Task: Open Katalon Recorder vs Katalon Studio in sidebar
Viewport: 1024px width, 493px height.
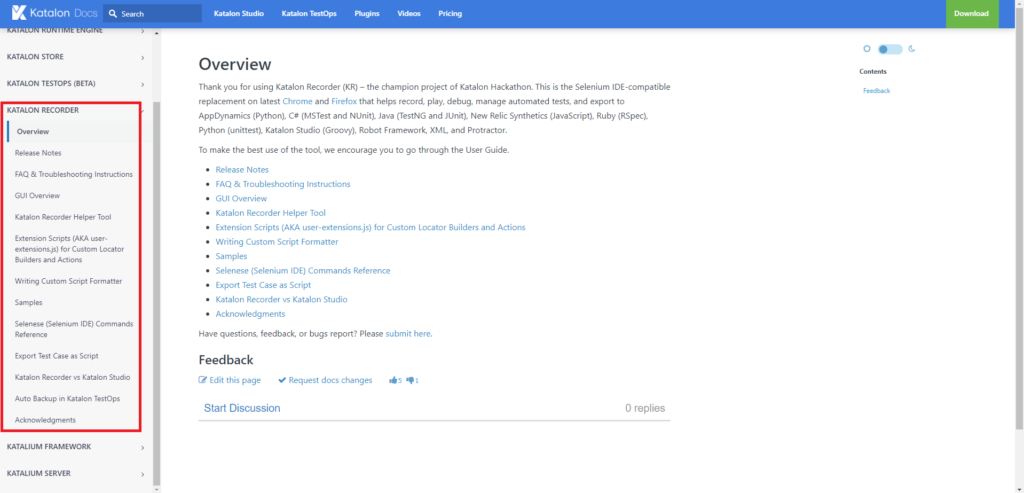Action: click(x=72, y=377)
